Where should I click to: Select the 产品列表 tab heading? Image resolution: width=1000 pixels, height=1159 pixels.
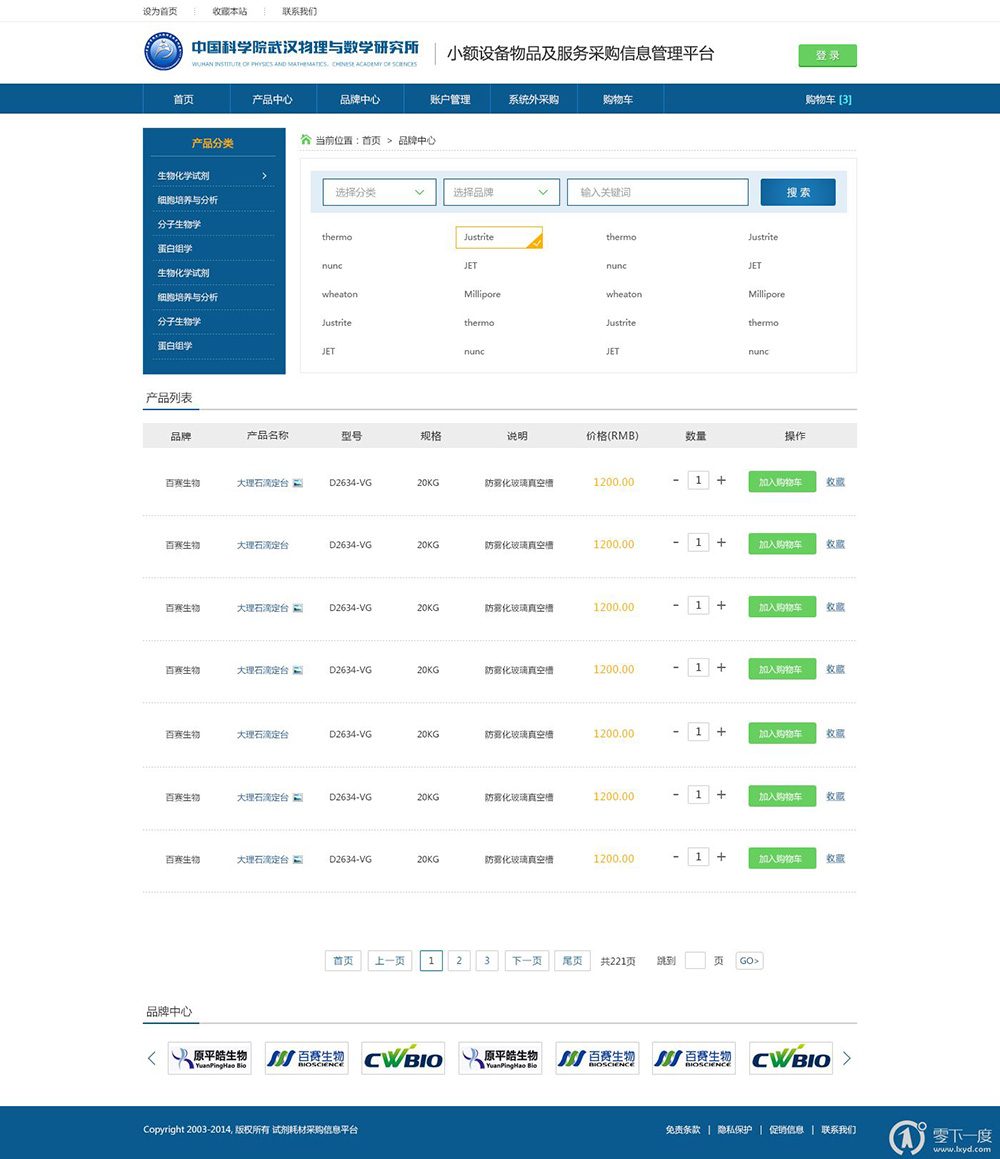click(169, 398)
